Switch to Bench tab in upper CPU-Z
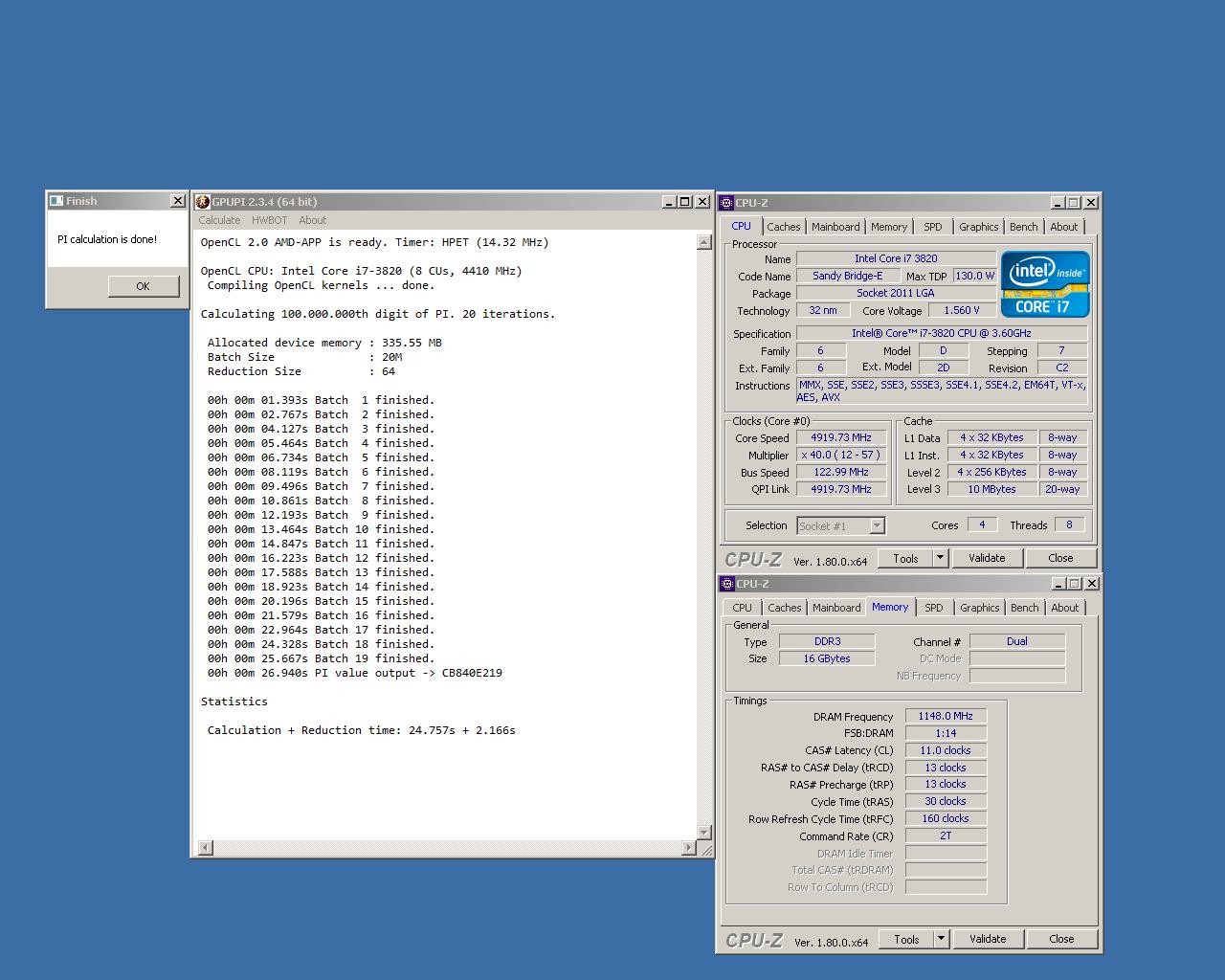 coord(1023,227)
